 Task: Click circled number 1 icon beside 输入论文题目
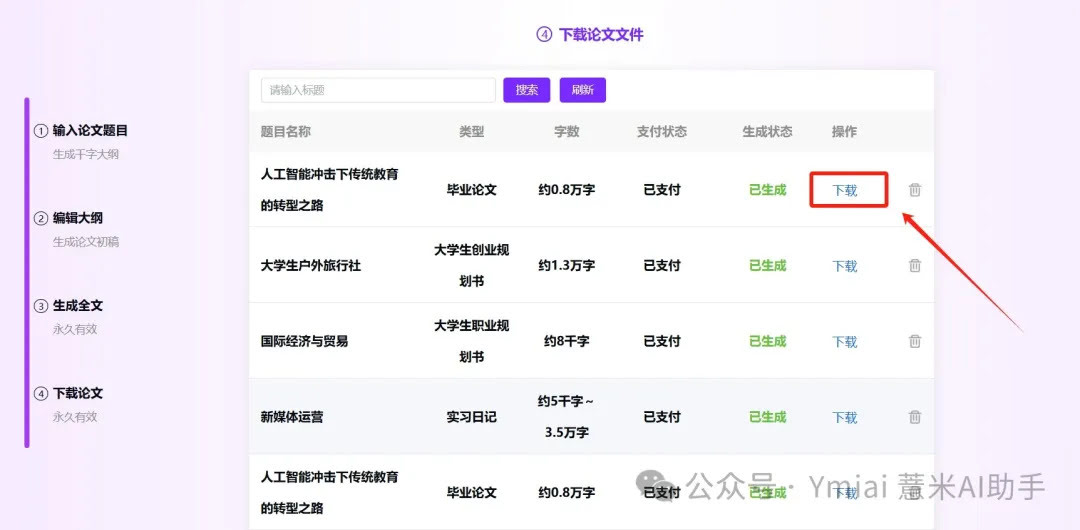point(41,131)
